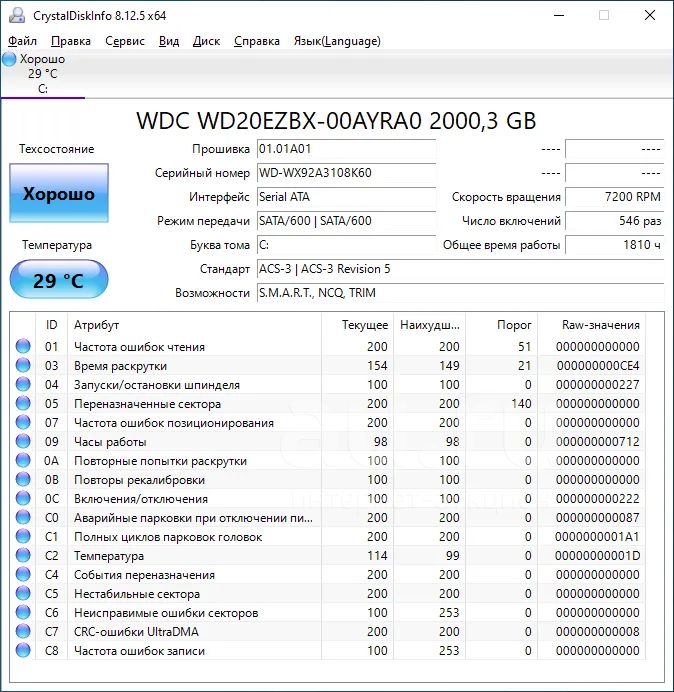Click the Атрибут column header
The image size is (674, 692).
click(194, 325)
